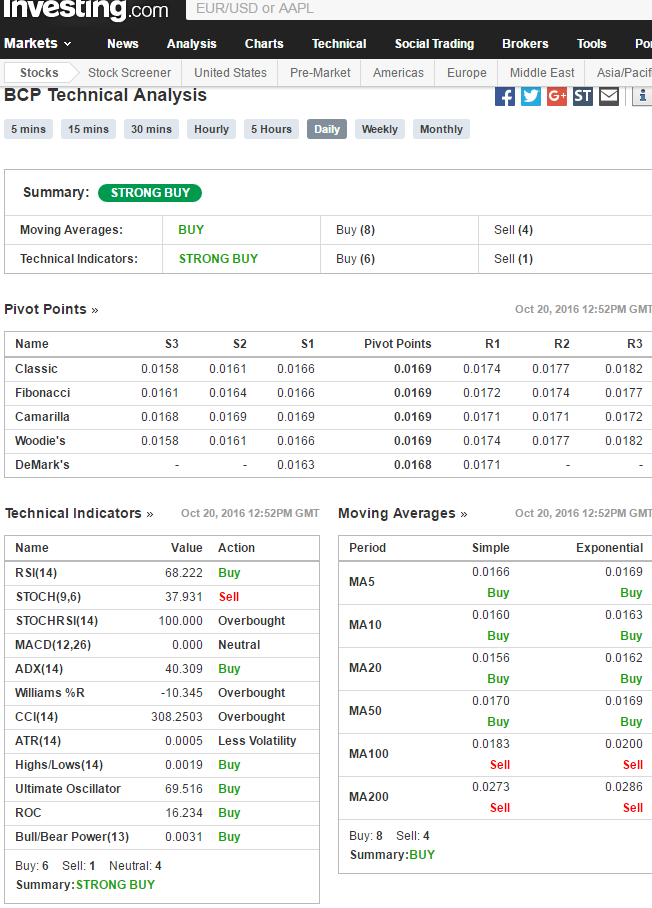Screen dimensions: 652x908
Task: Switch to the 5 Hours timeframe
Action: 271,130
